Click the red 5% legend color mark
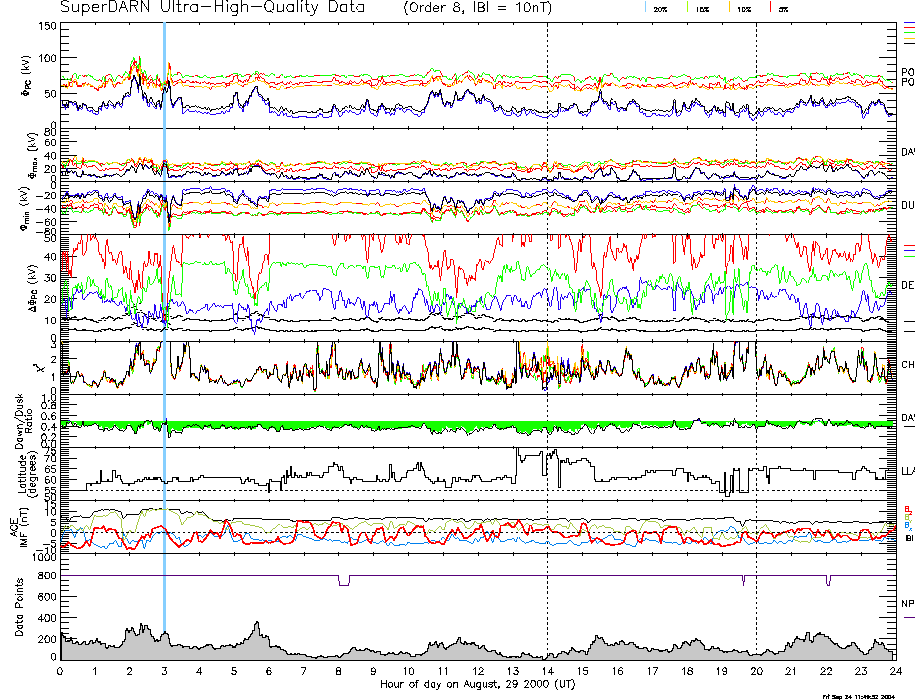Screen dimensions: 915x700 771,7
